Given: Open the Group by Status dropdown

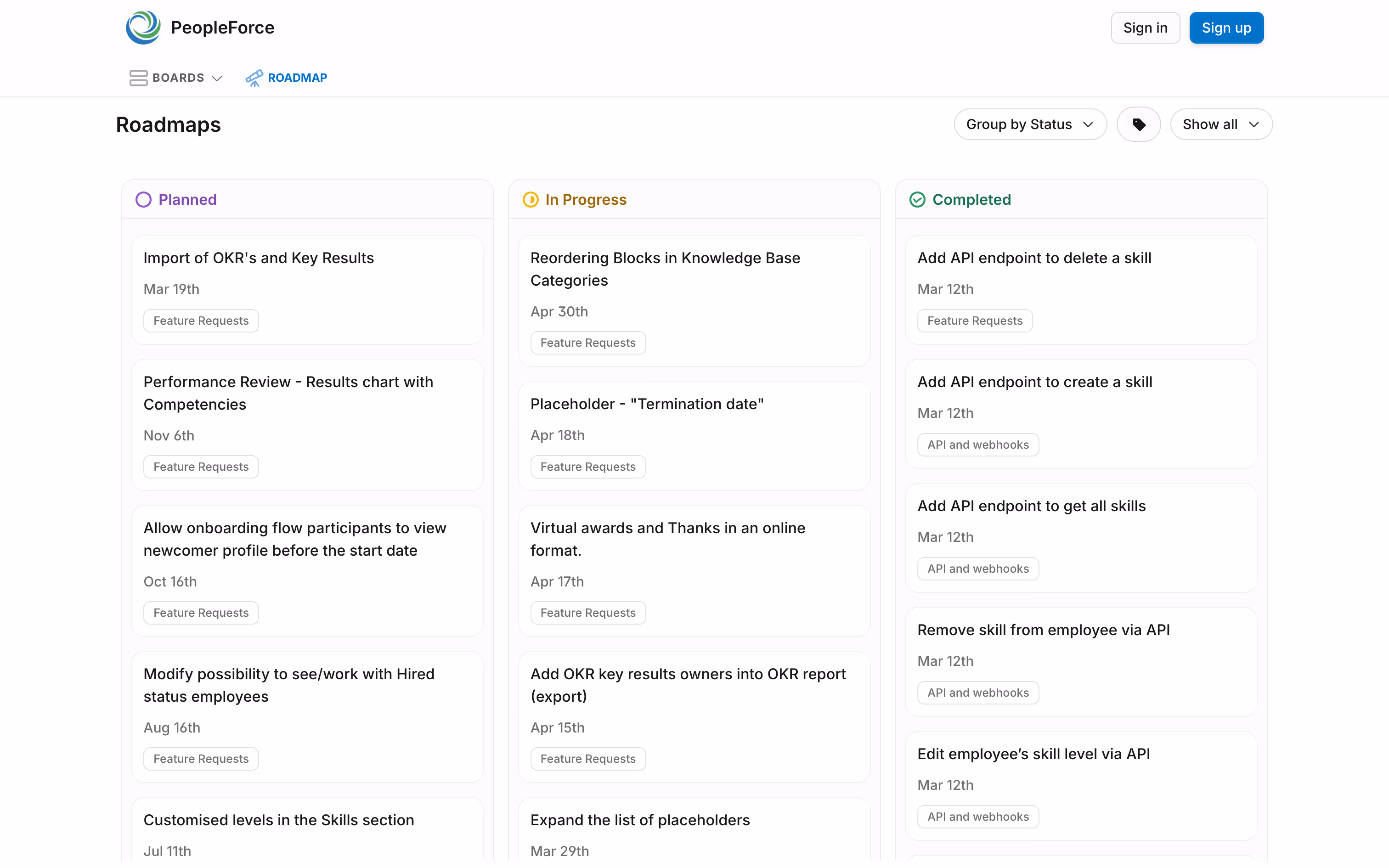Looking at the screenshot, I should (1030, 124).
